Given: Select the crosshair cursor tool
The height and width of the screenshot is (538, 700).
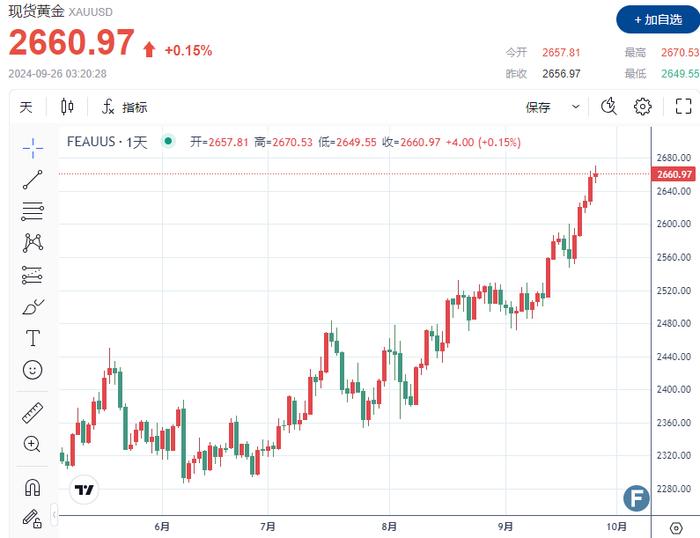Looking at the screenshot, I should point(32,147).
